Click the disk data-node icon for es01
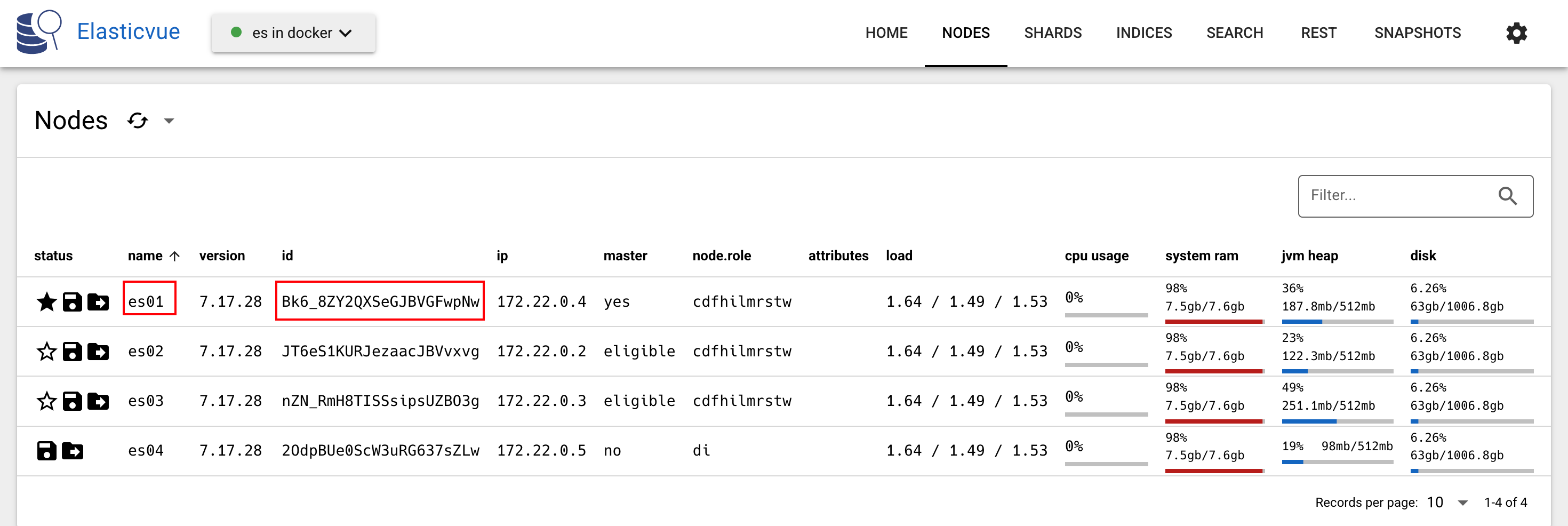The height and width of the screenshot is (526, 1568). [73, 302]
